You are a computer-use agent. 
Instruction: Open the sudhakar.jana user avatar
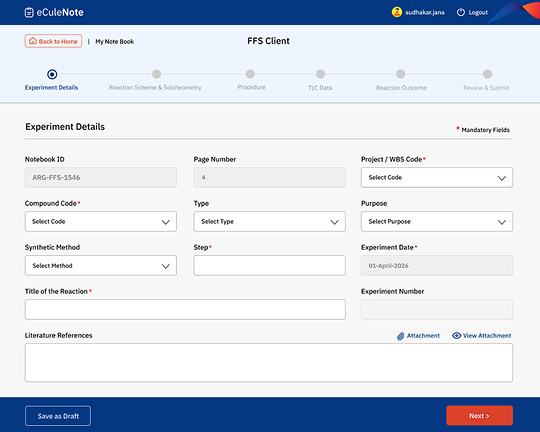pyautogui.click(x=397, y=12)
